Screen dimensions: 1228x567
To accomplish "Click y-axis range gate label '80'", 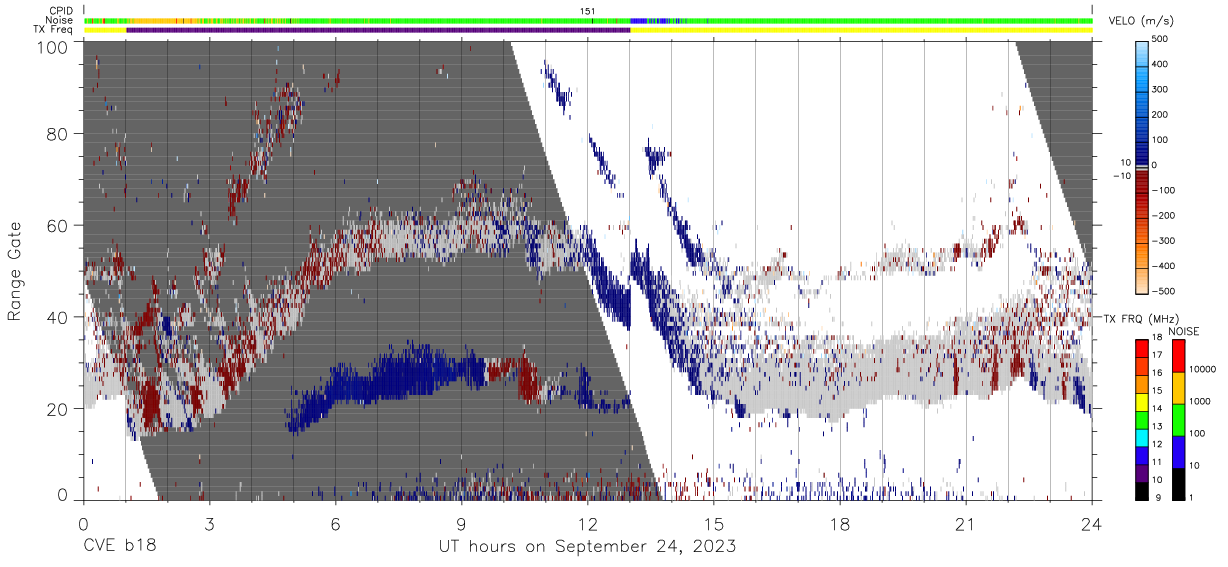I will 58,134.
